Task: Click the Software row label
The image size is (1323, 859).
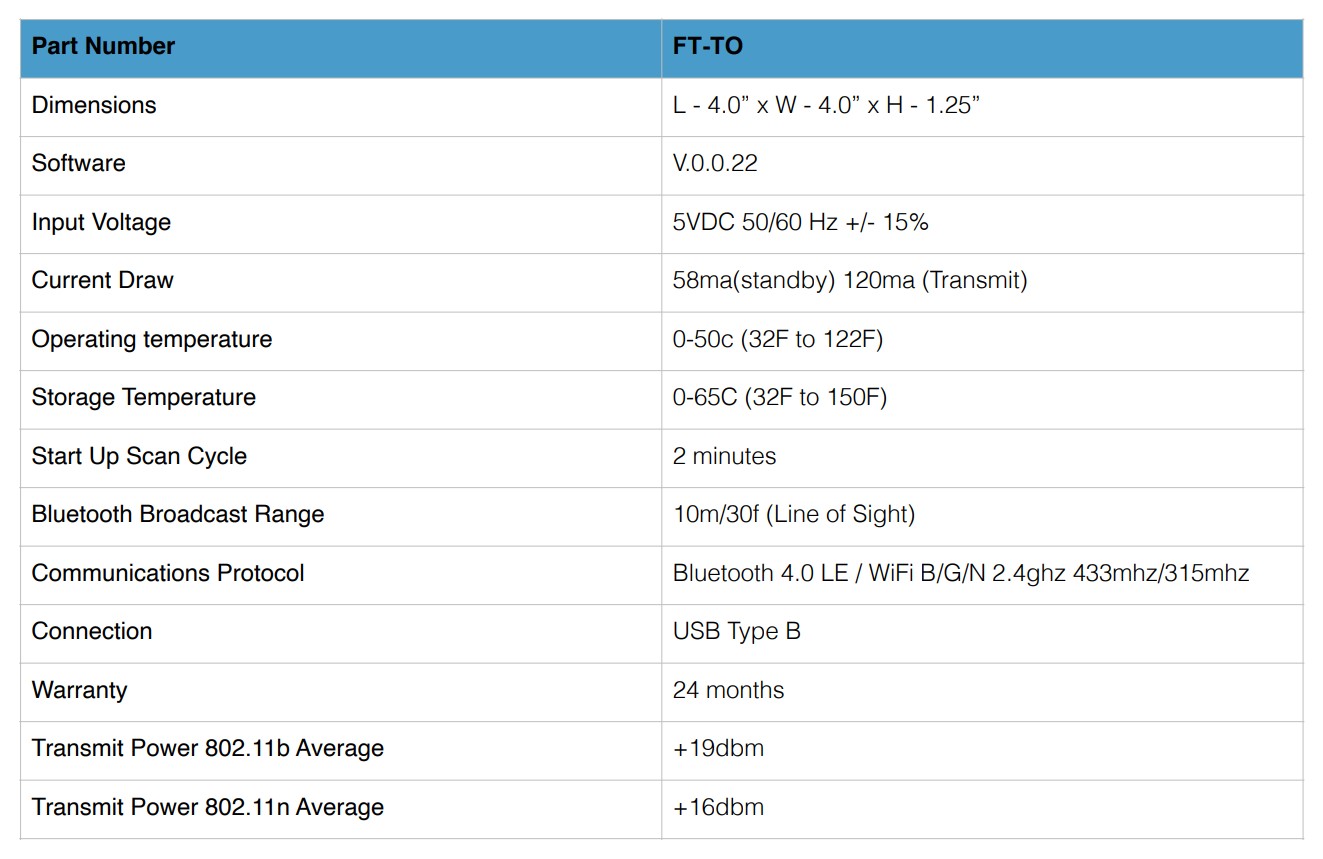Action: pyautogui.click(x=79, y=163)
